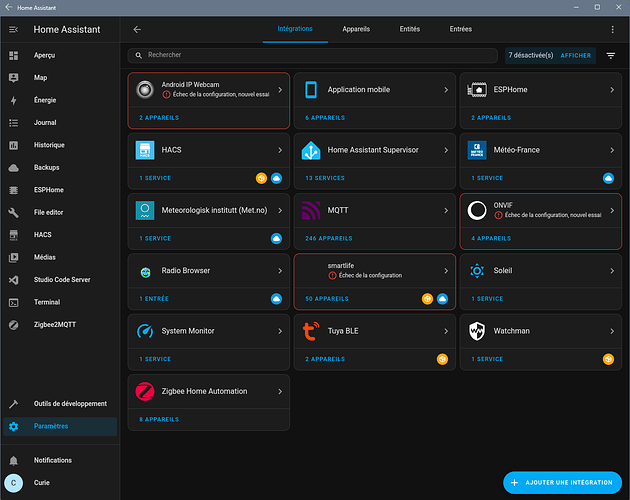The width and height of the screenshot is (630, 500).
Task: Open the Aperçu dashboard icon in sidebar
Action: pyautogui.click(x=14, y=55)
